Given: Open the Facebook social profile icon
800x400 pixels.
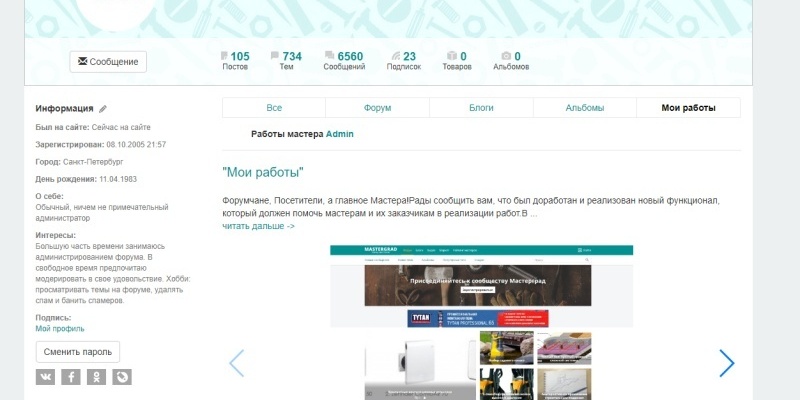Looking at the screenshot, I should tap(71, 377).
